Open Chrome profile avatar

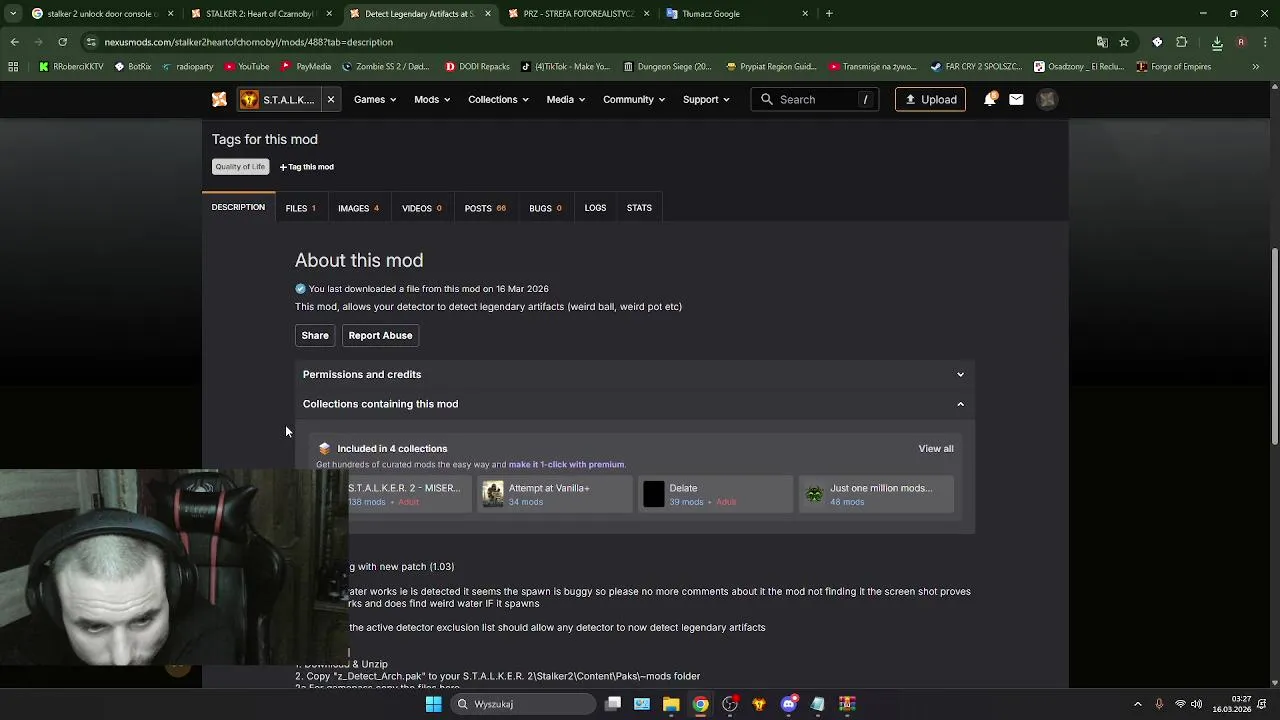[x=1241, y=42]
